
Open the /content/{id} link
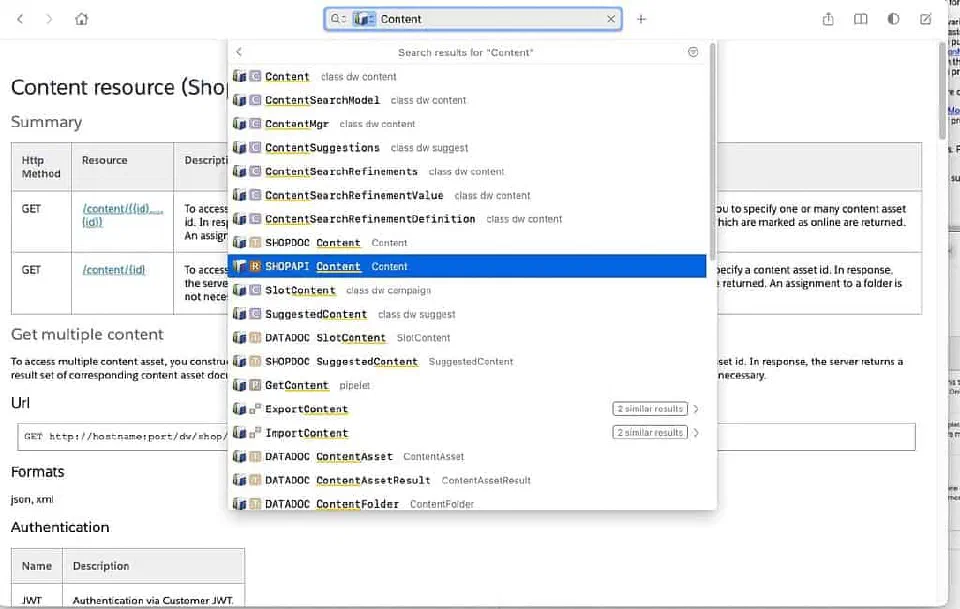click(x=114, y=270)
